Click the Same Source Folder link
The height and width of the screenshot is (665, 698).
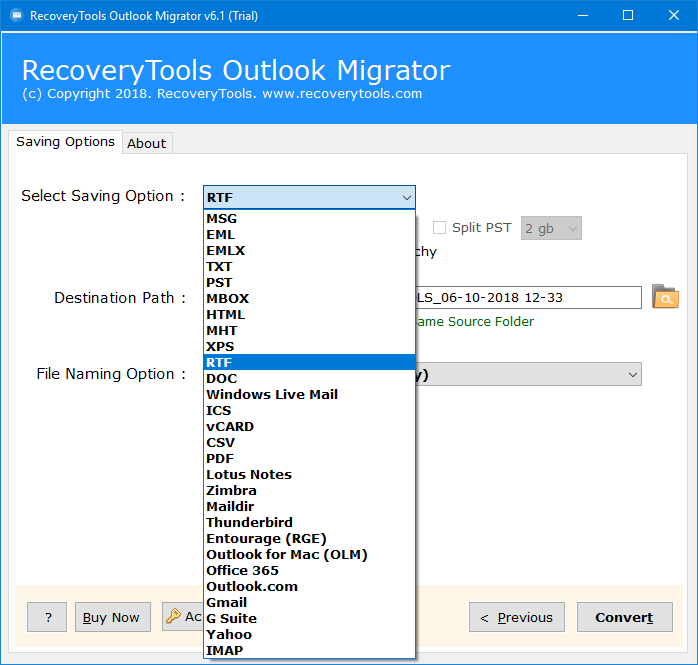coord(475,321)
